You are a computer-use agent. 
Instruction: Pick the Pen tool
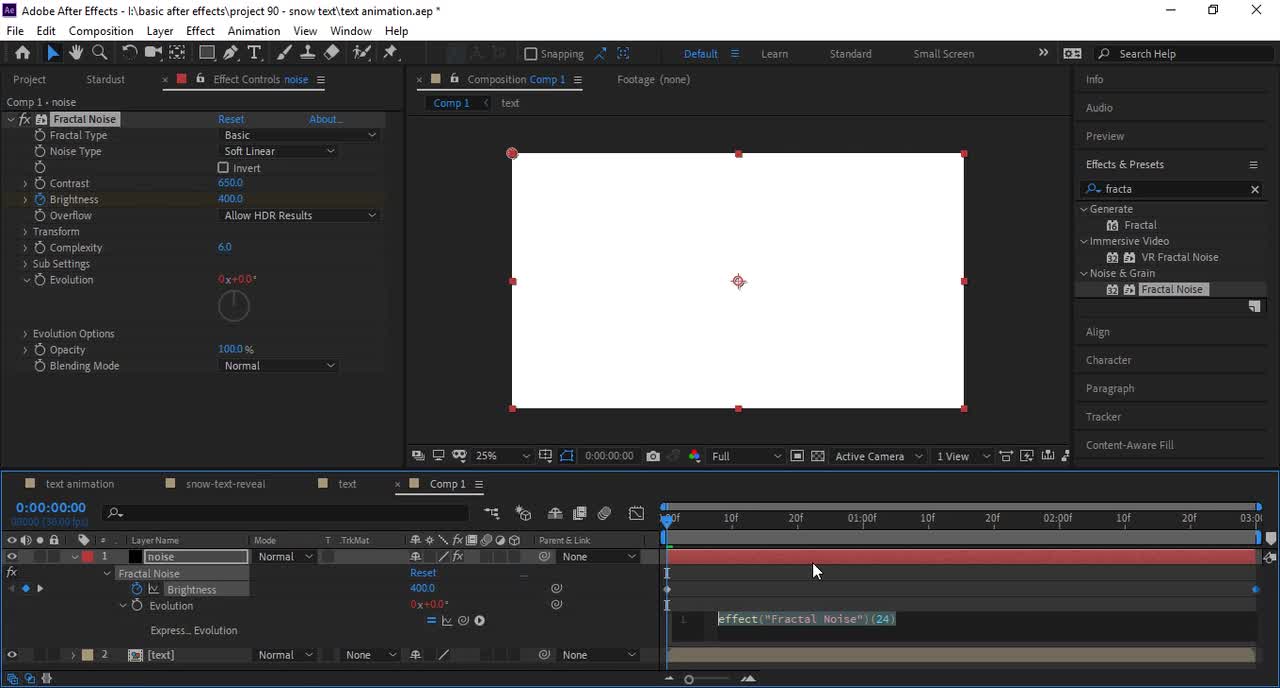point(231,53)
